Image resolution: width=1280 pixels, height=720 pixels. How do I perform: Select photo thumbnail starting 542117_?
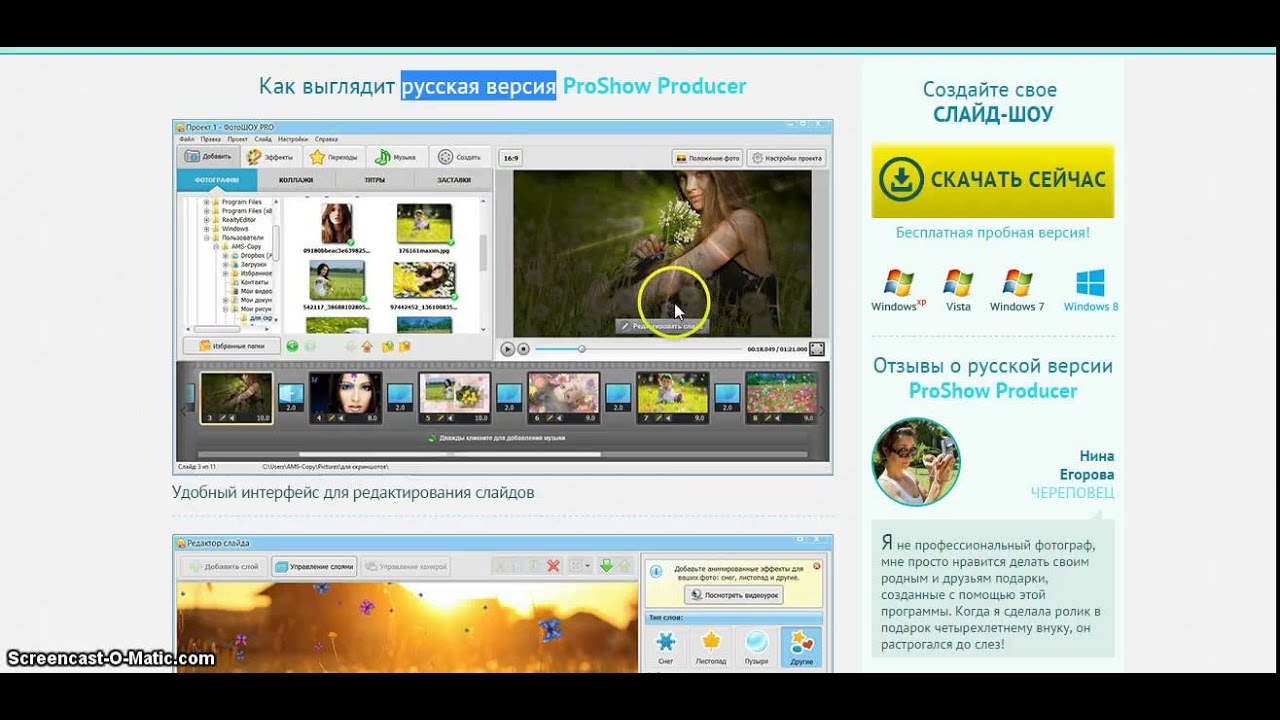click(x=337, y=281)
